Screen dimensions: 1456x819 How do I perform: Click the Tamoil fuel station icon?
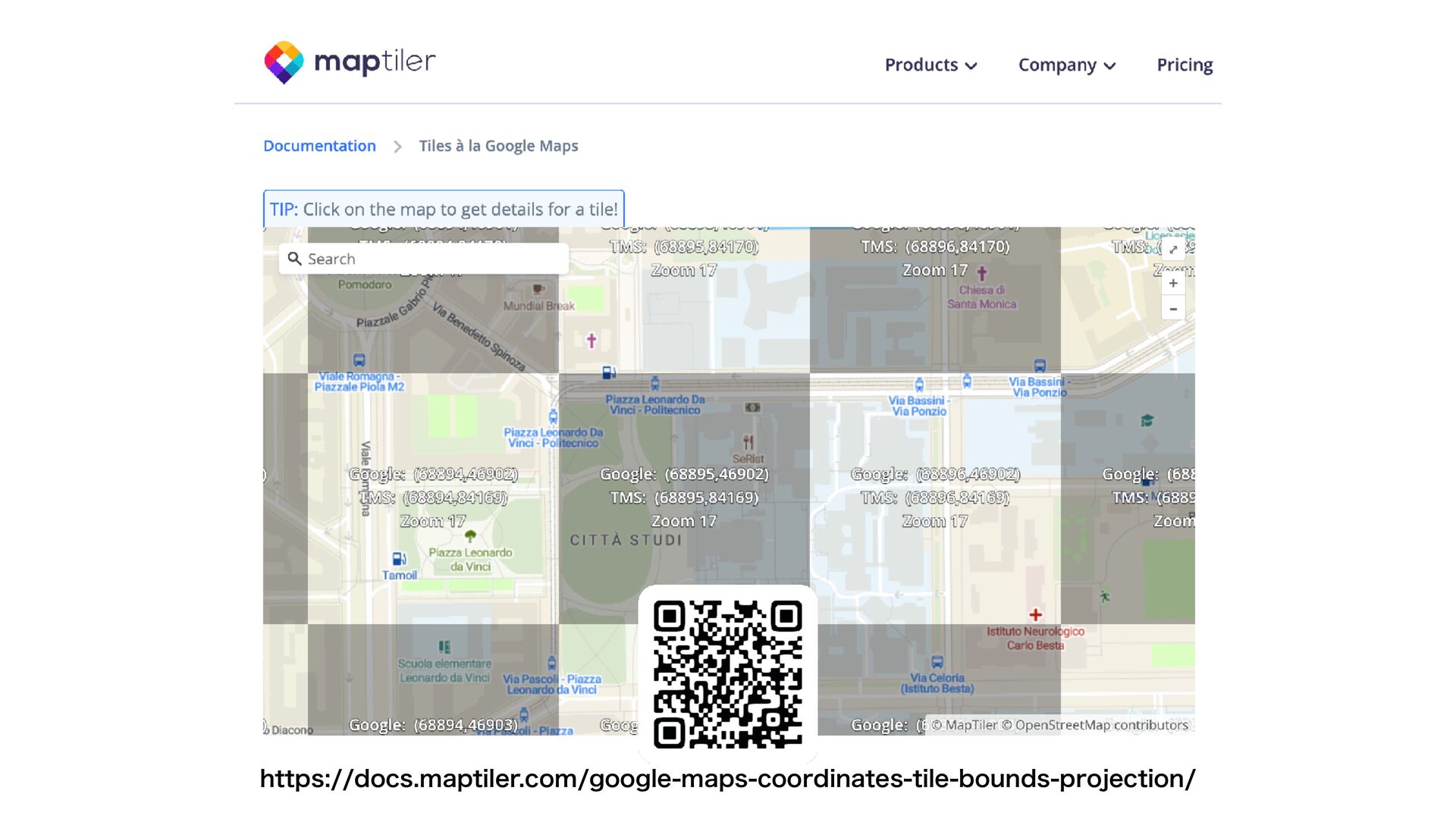point(398,560)
